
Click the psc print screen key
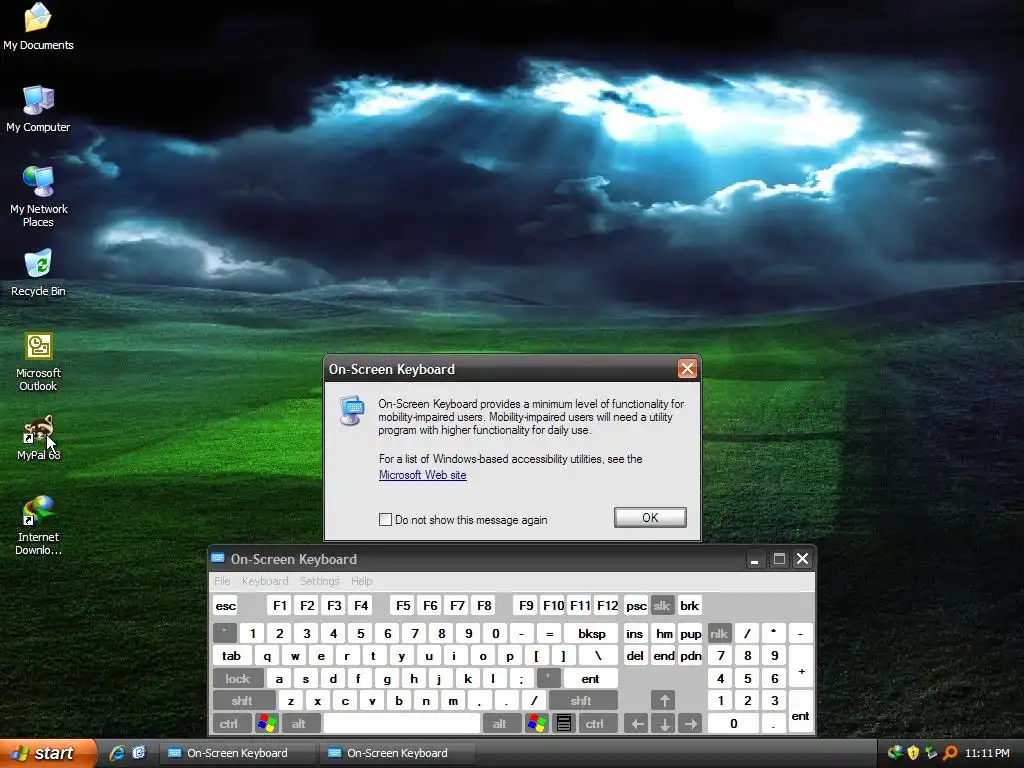click(636, 605)
